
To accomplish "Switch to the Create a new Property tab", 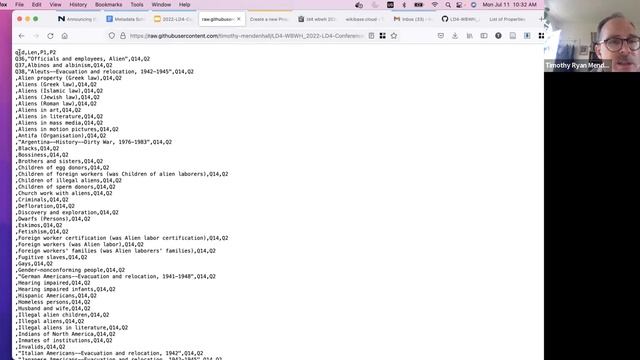I will point(269,19).
